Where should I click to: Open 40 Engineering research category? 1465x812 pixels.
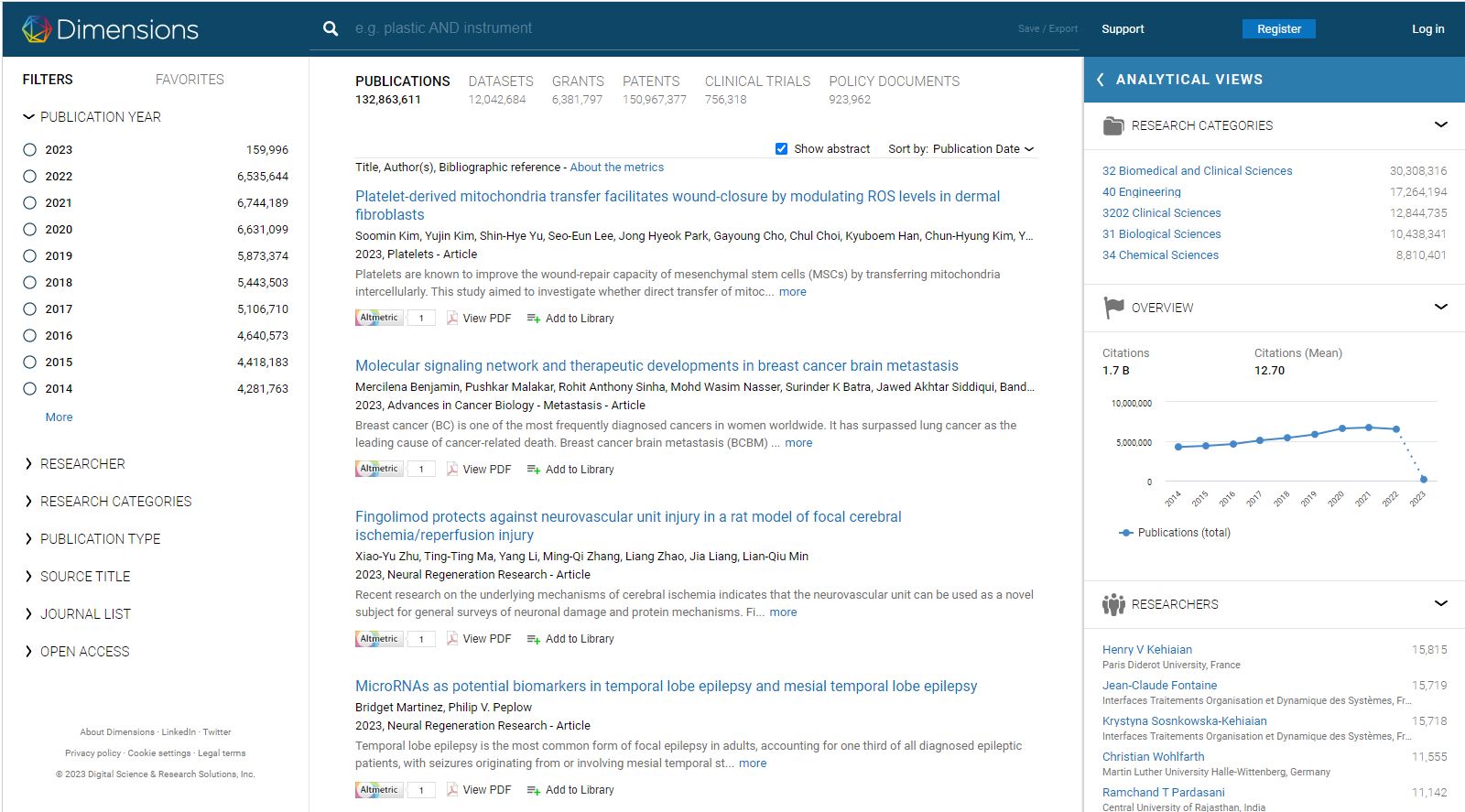coord(1141,192)
